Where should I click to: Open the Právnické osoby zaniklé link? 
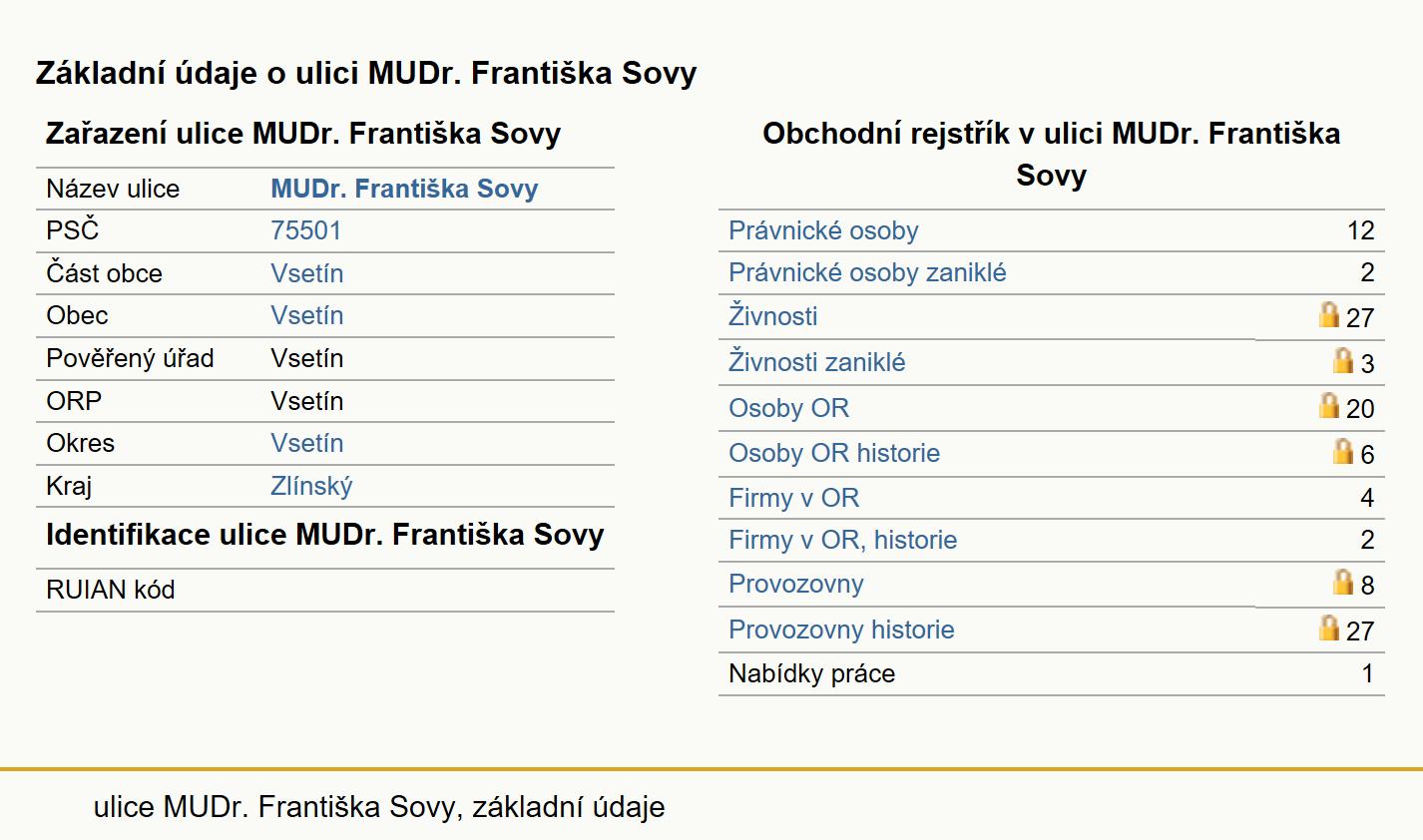point(867,272)
